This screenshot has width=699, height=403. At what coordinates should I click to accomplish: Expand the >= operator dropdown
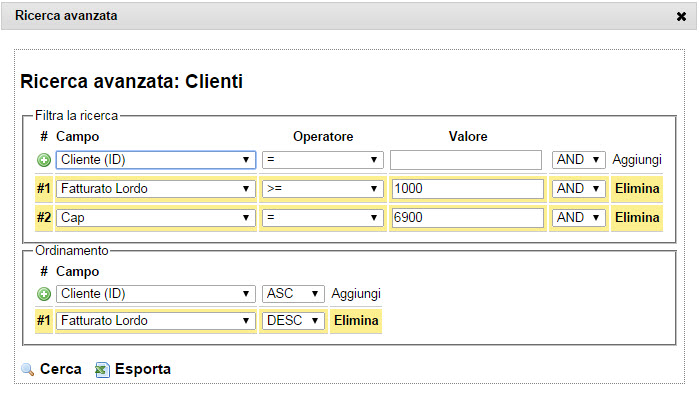pyautogui.click(x=322, y=189)
